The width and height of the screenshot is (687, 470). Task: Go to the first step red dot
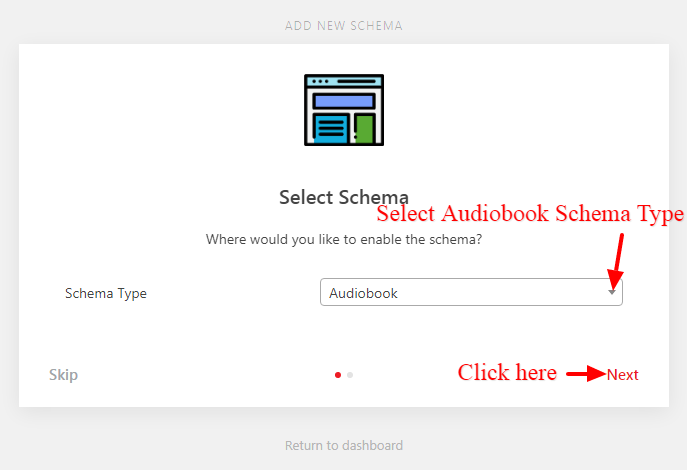click(338, 375)
